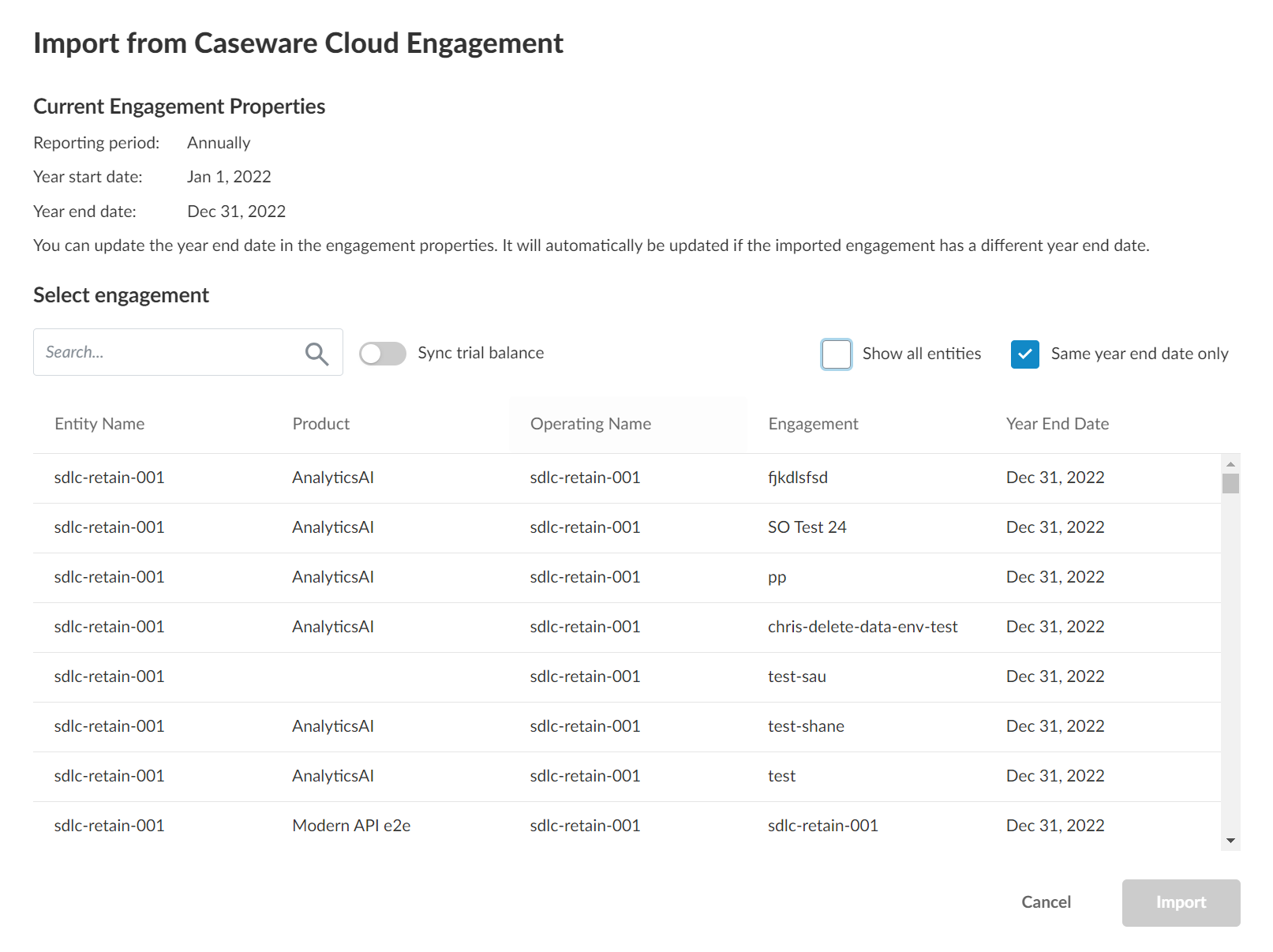1273x952 pixels.
Task: Click inside the Search field
Action: point(158,352)
